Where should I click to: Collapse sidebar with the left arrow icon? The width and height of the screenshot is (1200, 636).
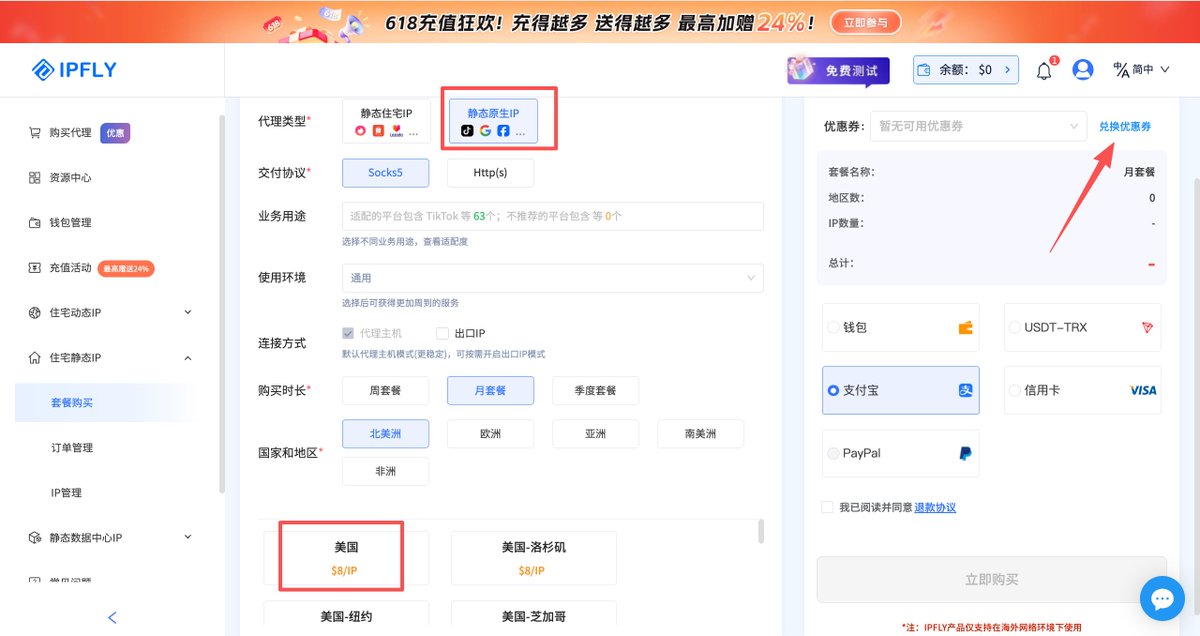112,618
